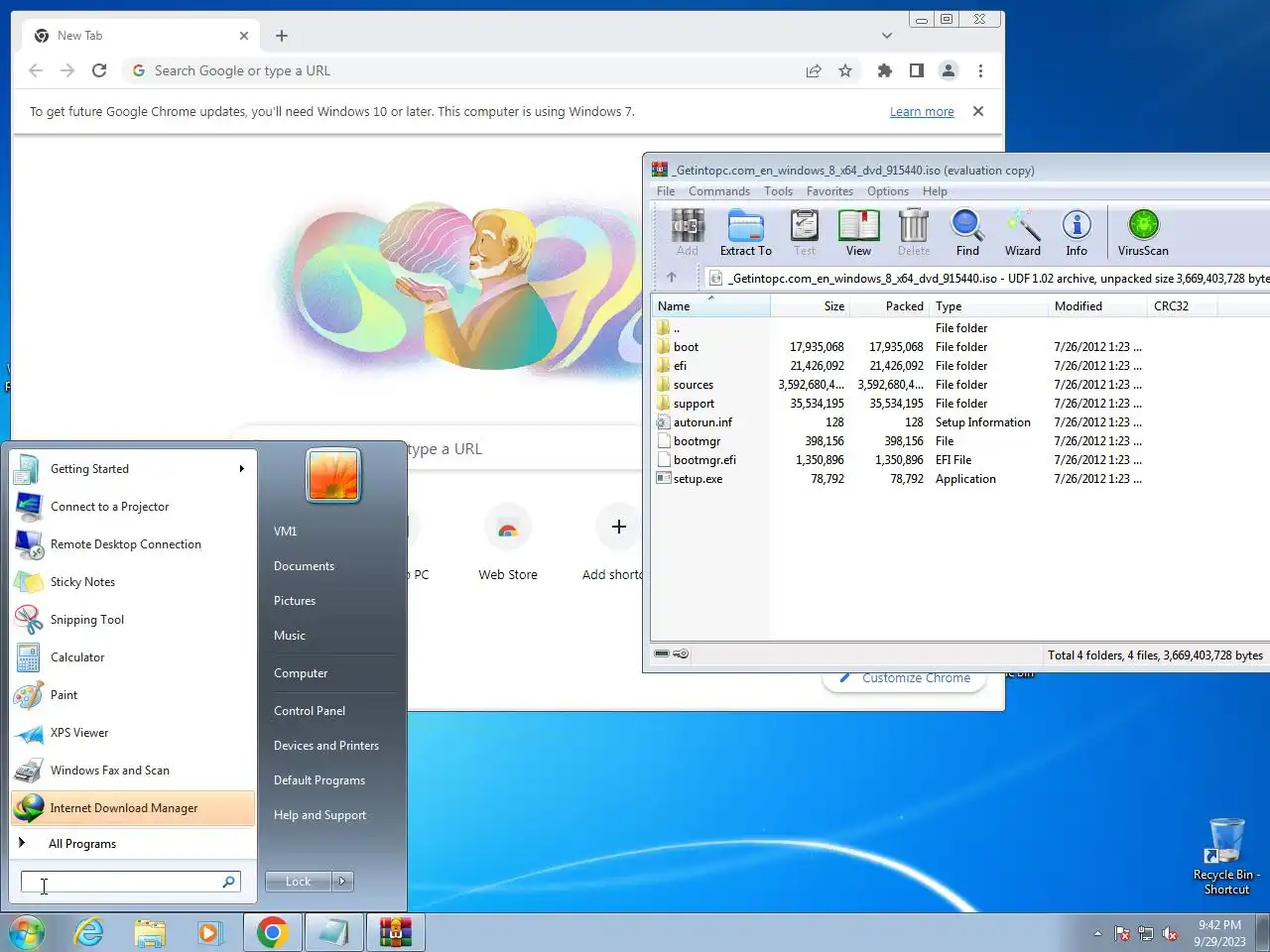Select autorun.inf file in WinRAR
The height and width of the screenshot is (952, 1270).
(x=702, y=422)
